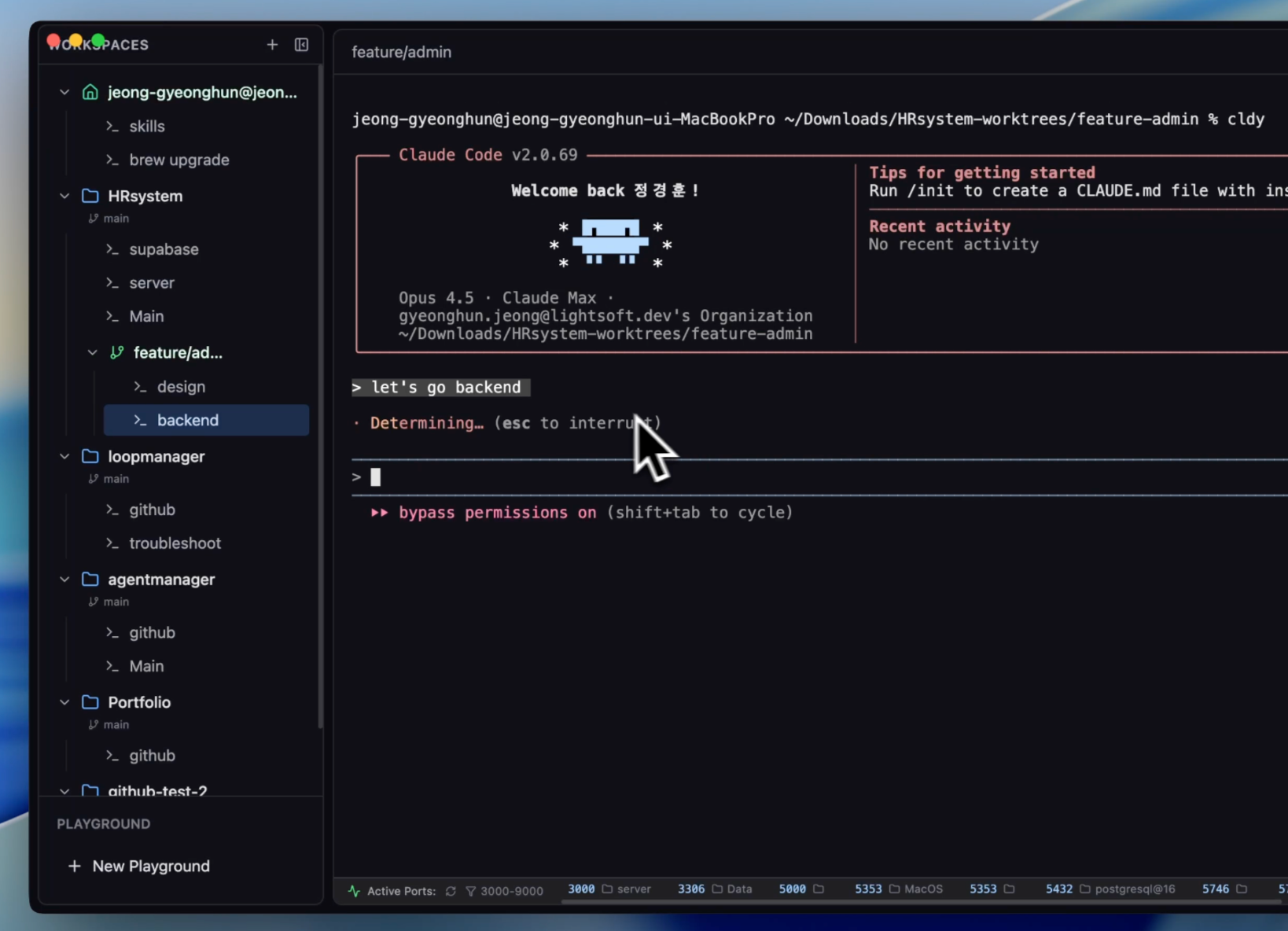Click the HRsystem folder icon
The height and width of the screenshot is (931, 1288).
click(x=90, y=196)
